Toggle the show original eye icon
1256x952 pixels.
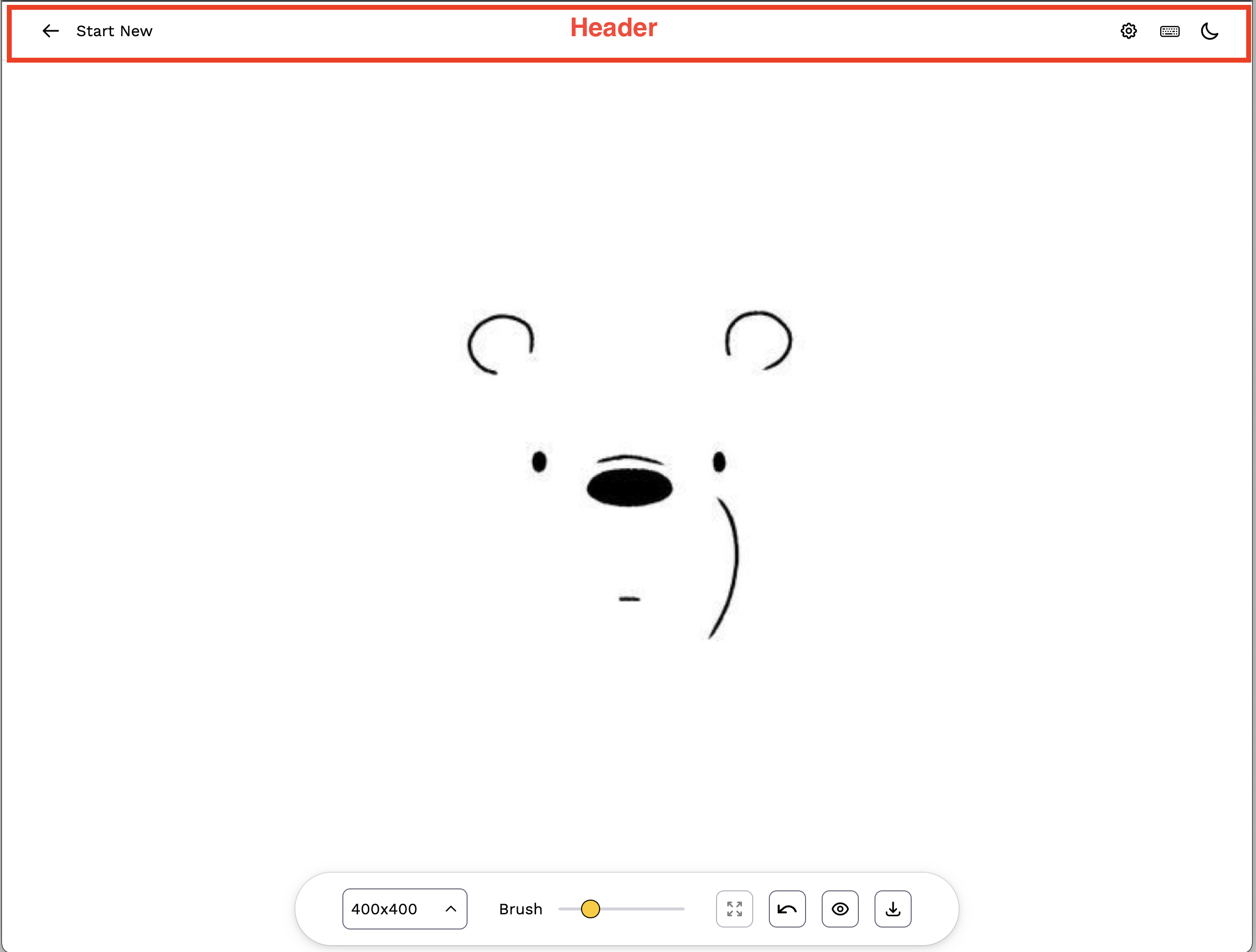840,908
